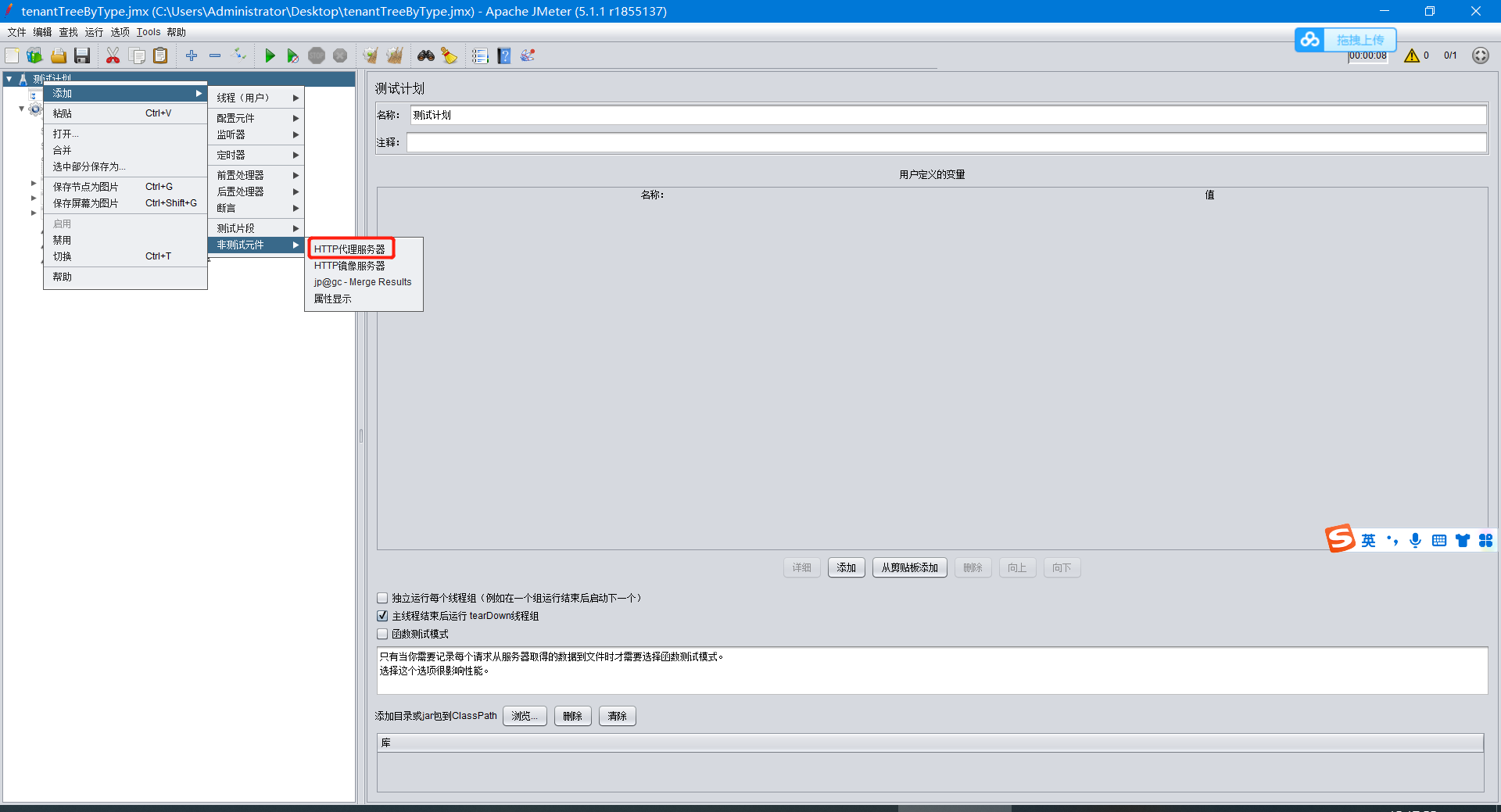Image resolution: width=1501 pixels, height=812 pixels.
Task: Enable 函数测试模式 checkbox
Action: tap(382, 634)
